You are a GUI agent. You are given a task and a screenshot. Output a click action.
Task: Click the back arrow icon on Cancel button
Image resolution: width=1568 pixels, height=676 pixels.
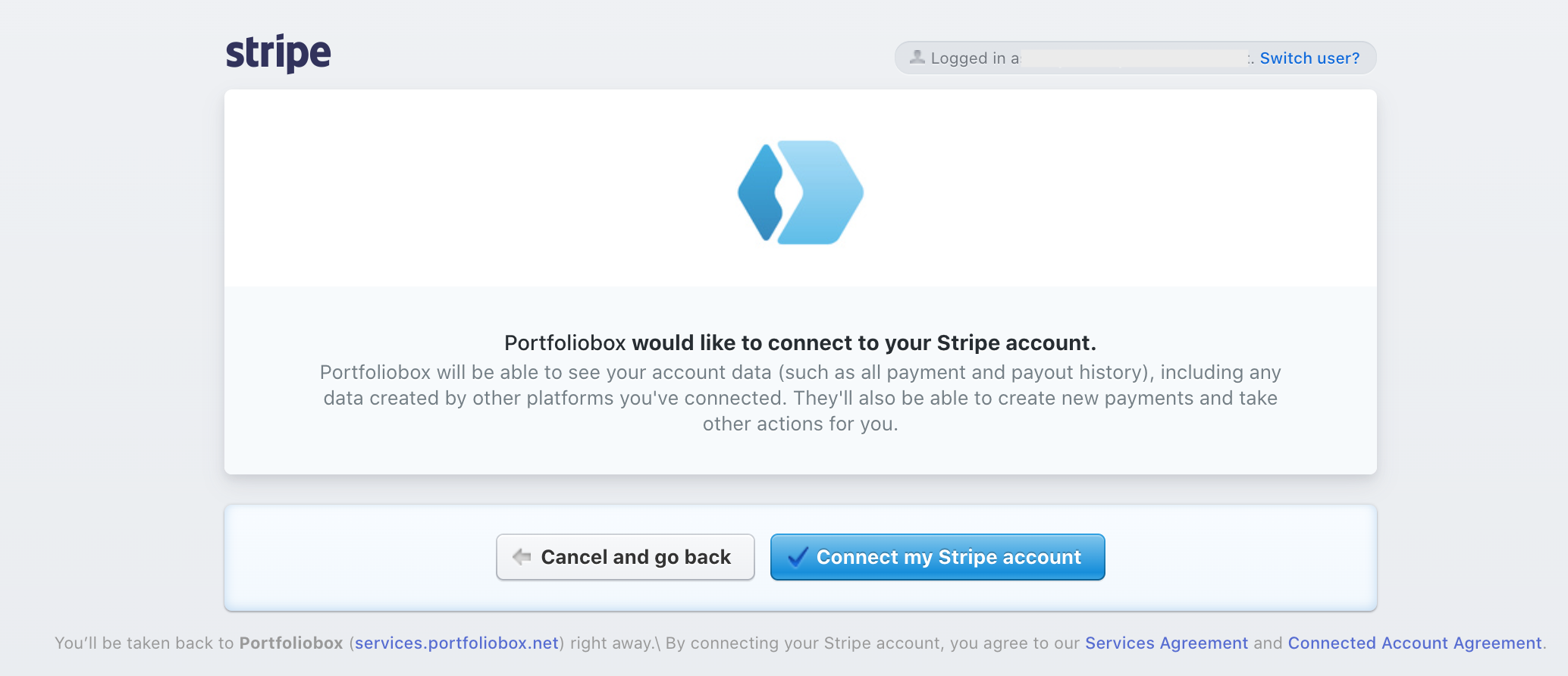click(519, 556)
